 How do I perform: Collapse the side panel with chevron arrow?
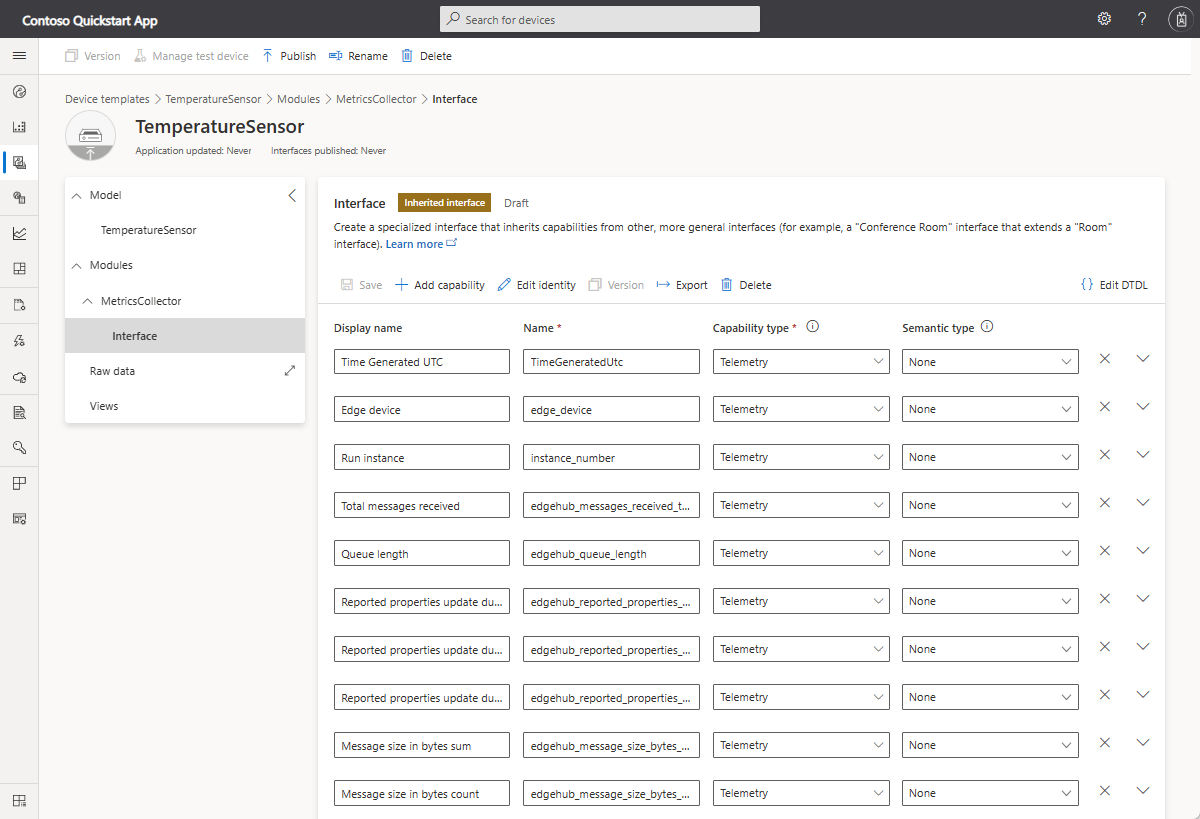(x=292, y=196)
